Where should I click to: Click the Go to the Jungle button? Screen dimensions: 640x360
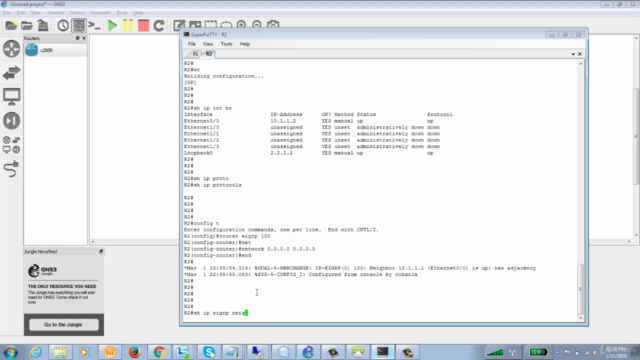point(63,324)
